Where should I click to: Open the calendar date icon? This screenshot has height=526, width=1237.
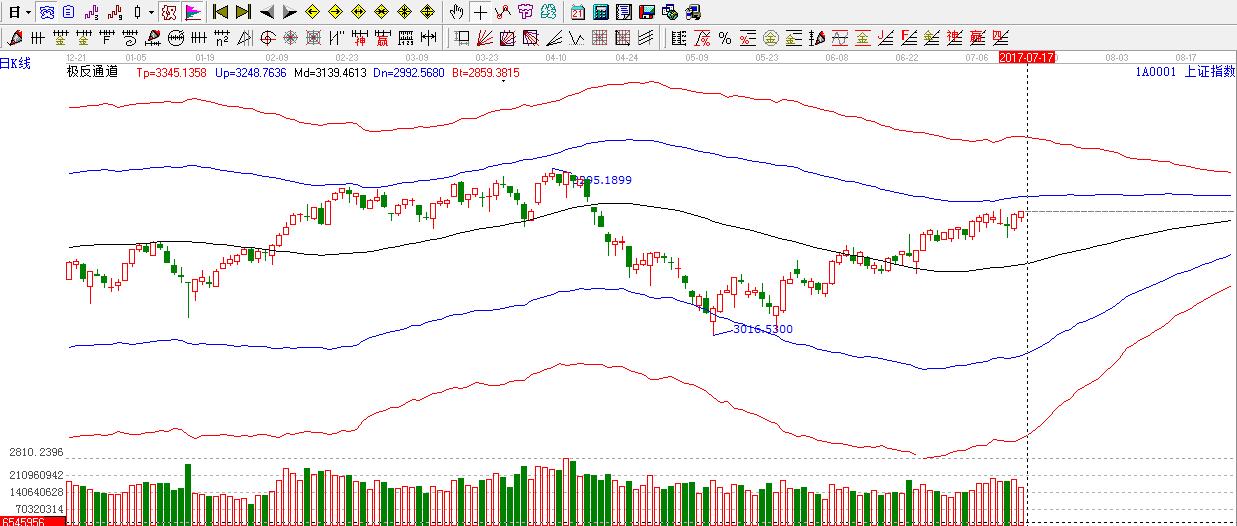pos(578,13)
